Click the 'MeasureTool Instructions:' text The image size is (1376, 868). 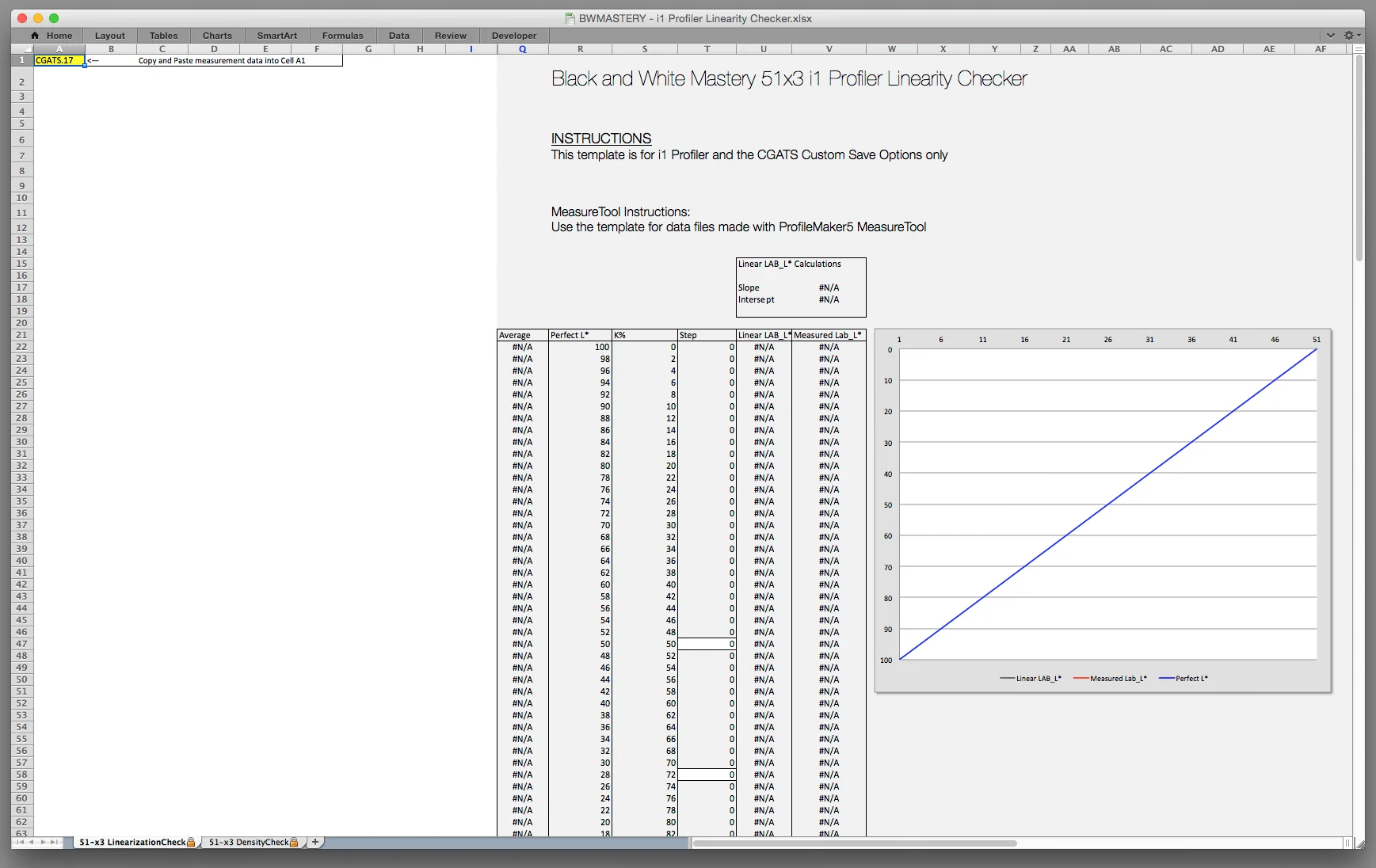point(621,212)
